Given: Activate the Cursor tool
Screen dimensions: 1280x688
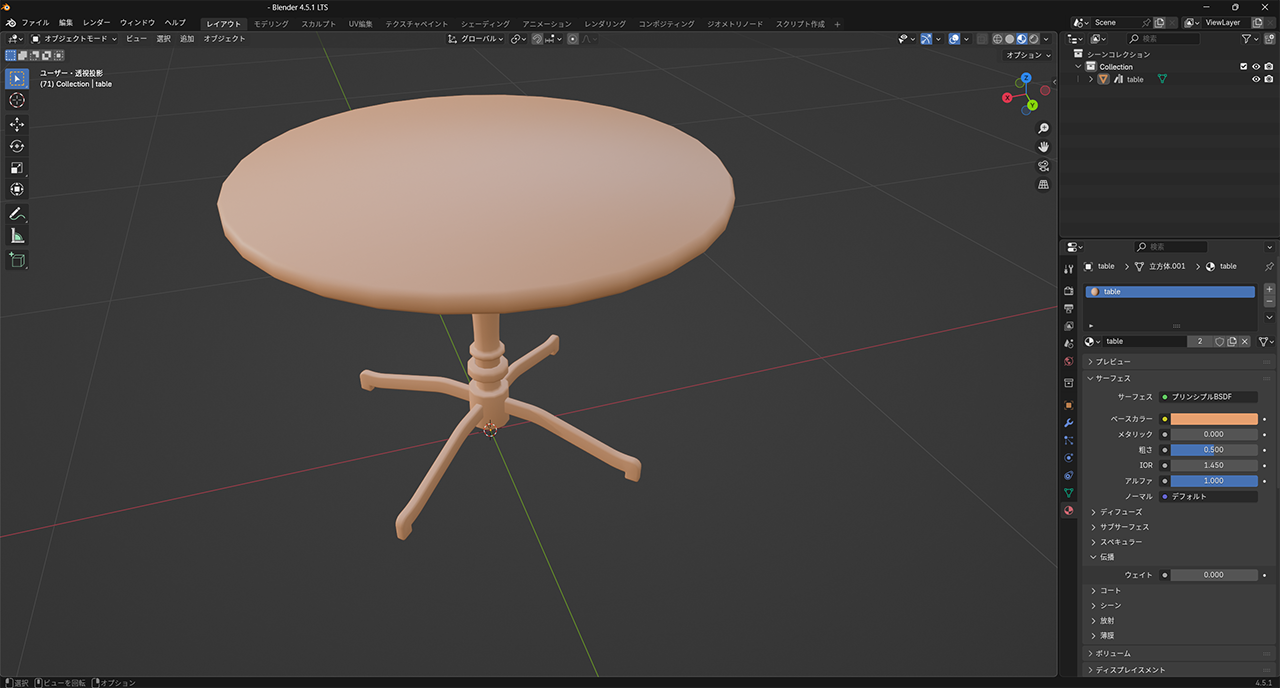Looking at the screenshot, I should (17, 100).
